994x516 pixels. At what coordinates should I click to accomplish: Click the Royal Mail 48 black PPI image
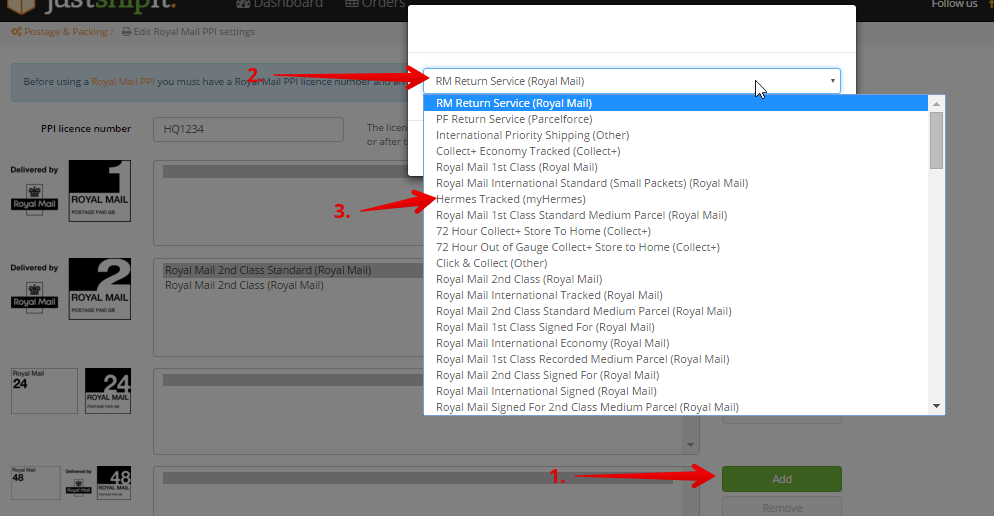click(x=113, y=484)
